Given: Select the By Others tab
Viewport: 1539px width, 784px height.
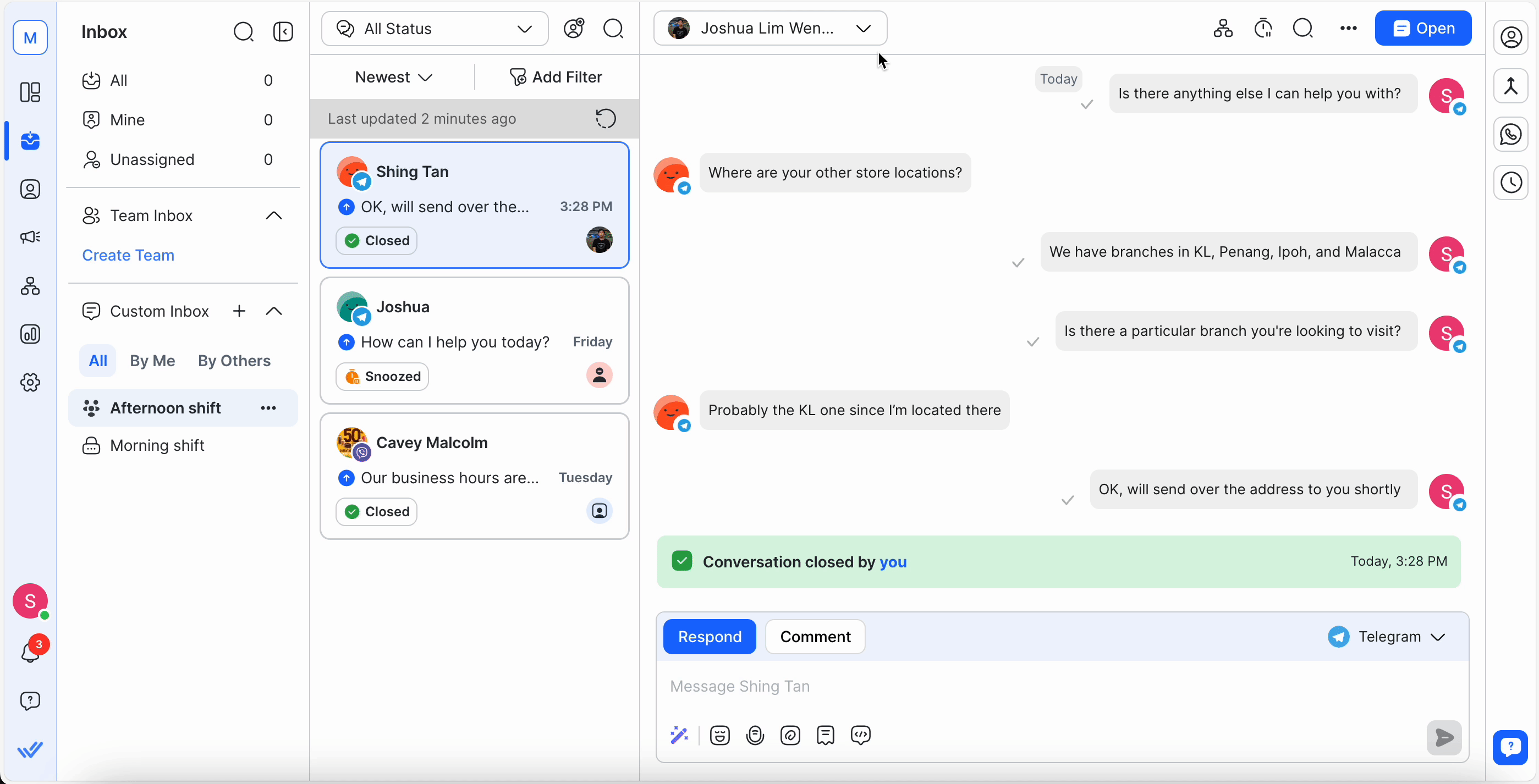Looking at the screenshot, I should pyautogui.click(x=234, y=361).
